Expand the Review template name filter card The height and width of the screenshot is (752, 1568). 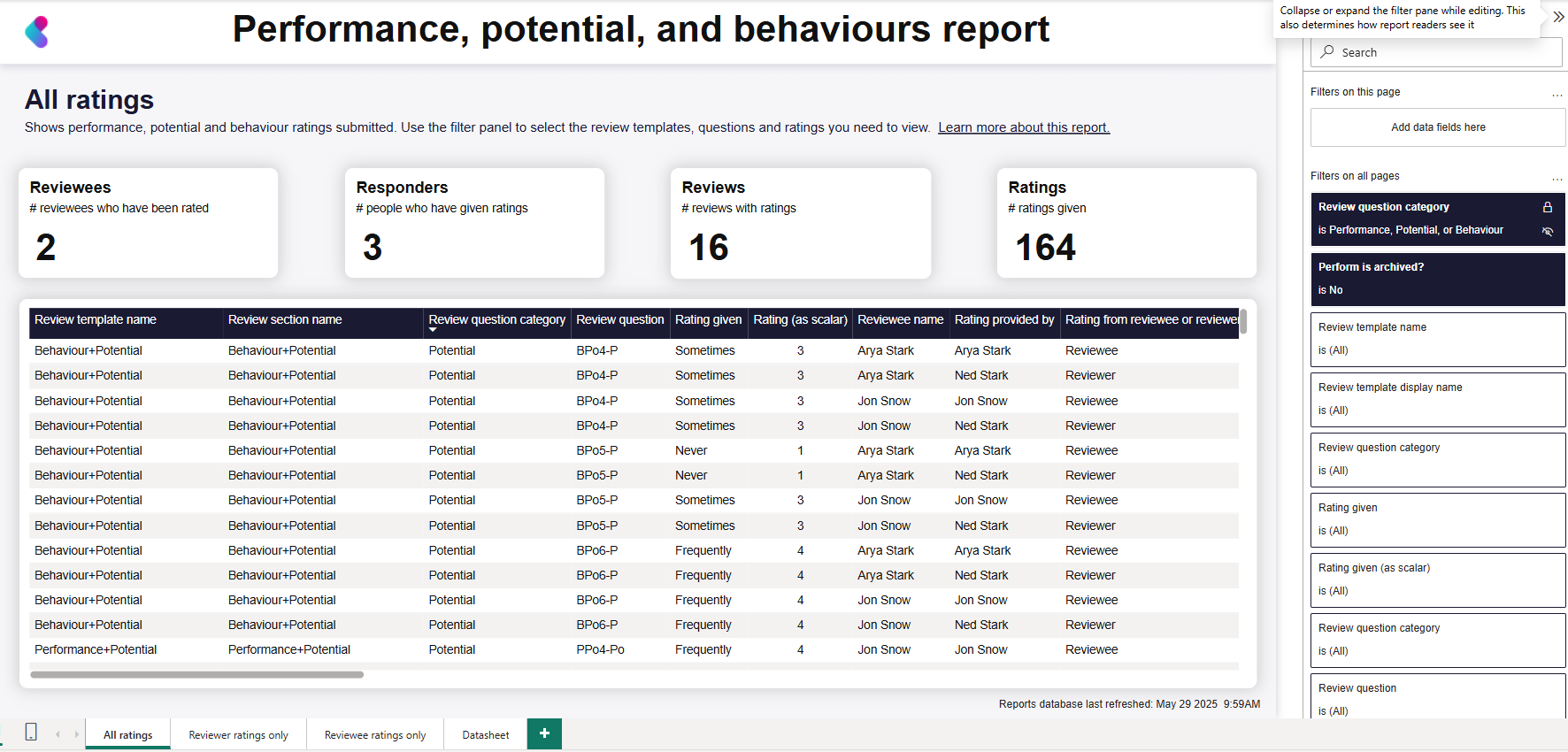coord(1438,340)
